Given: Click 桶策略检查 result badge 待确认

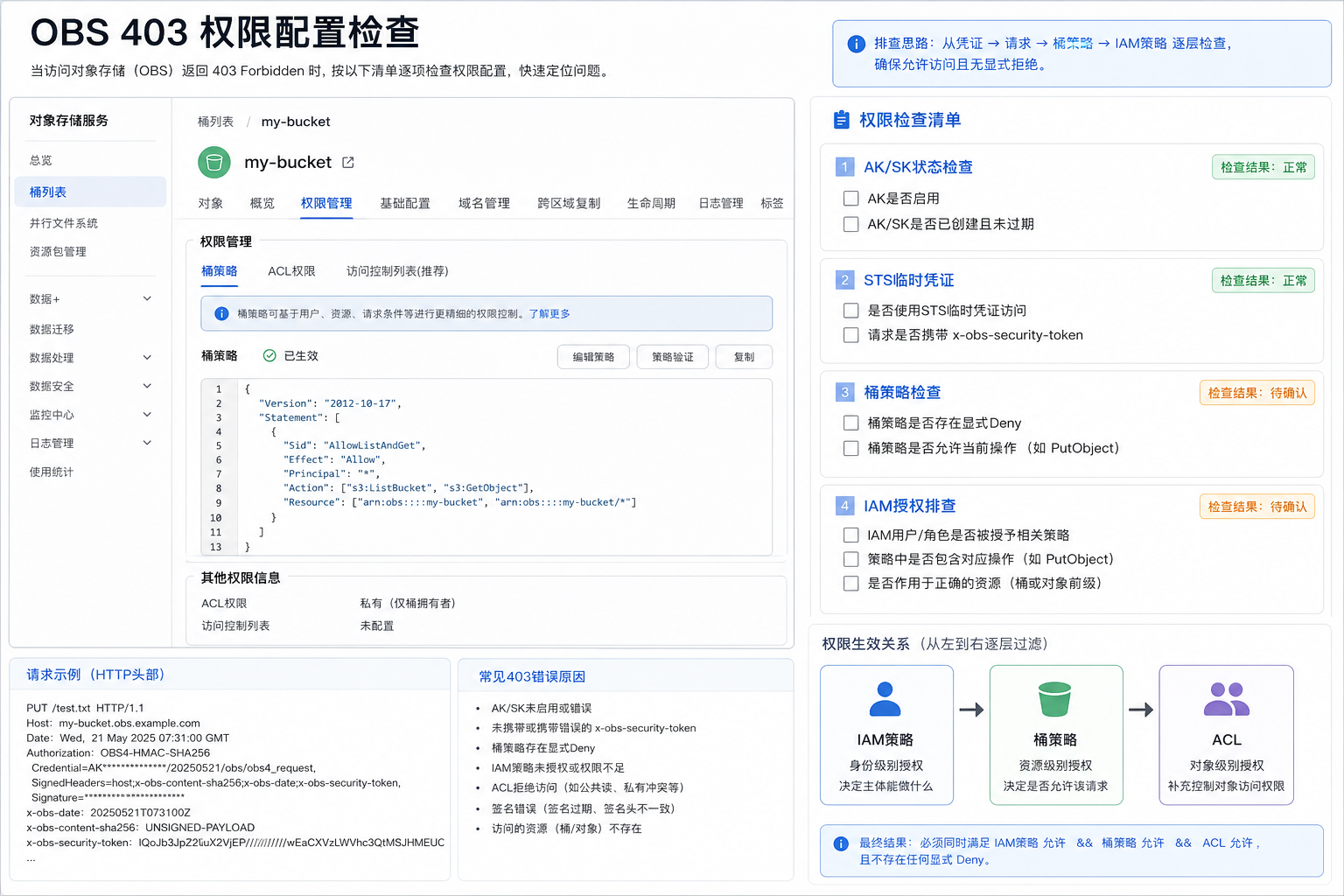Looking at the screenshot, I should (1257, 393).
